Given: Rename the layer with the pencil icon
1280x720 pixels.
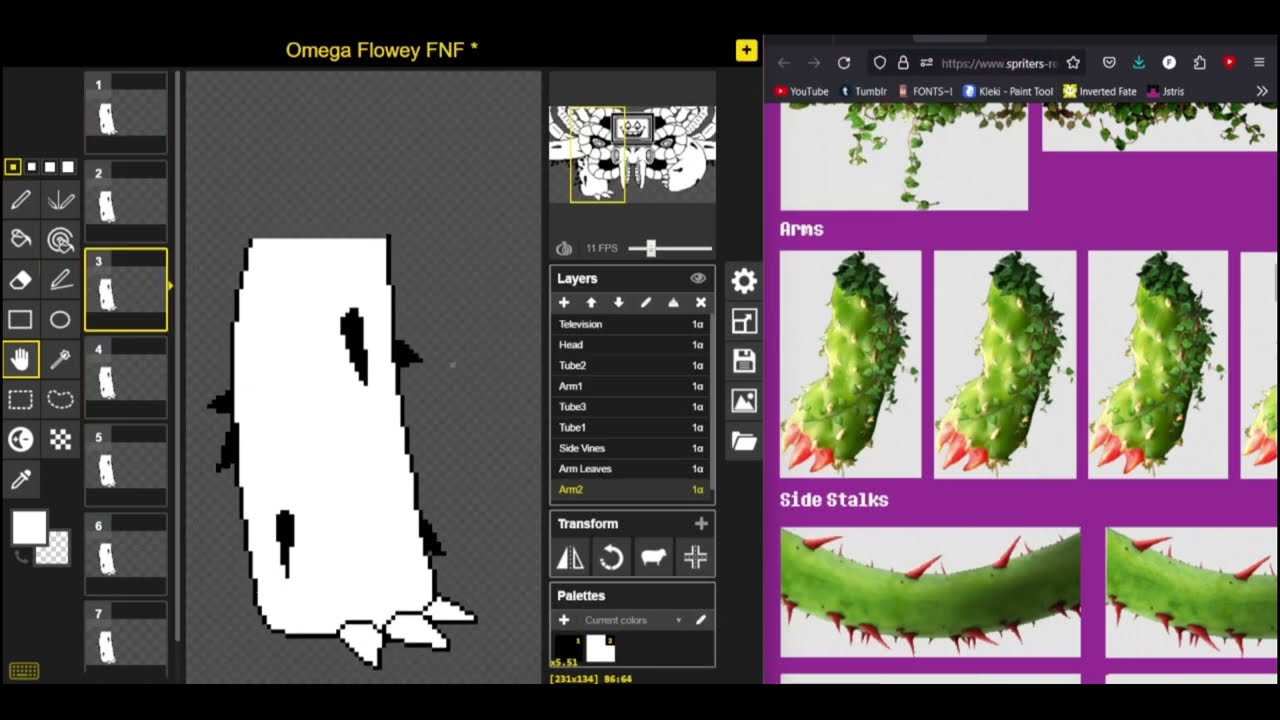Looking at the screenshot, I should pyautogui.click(x=646, y=302).
